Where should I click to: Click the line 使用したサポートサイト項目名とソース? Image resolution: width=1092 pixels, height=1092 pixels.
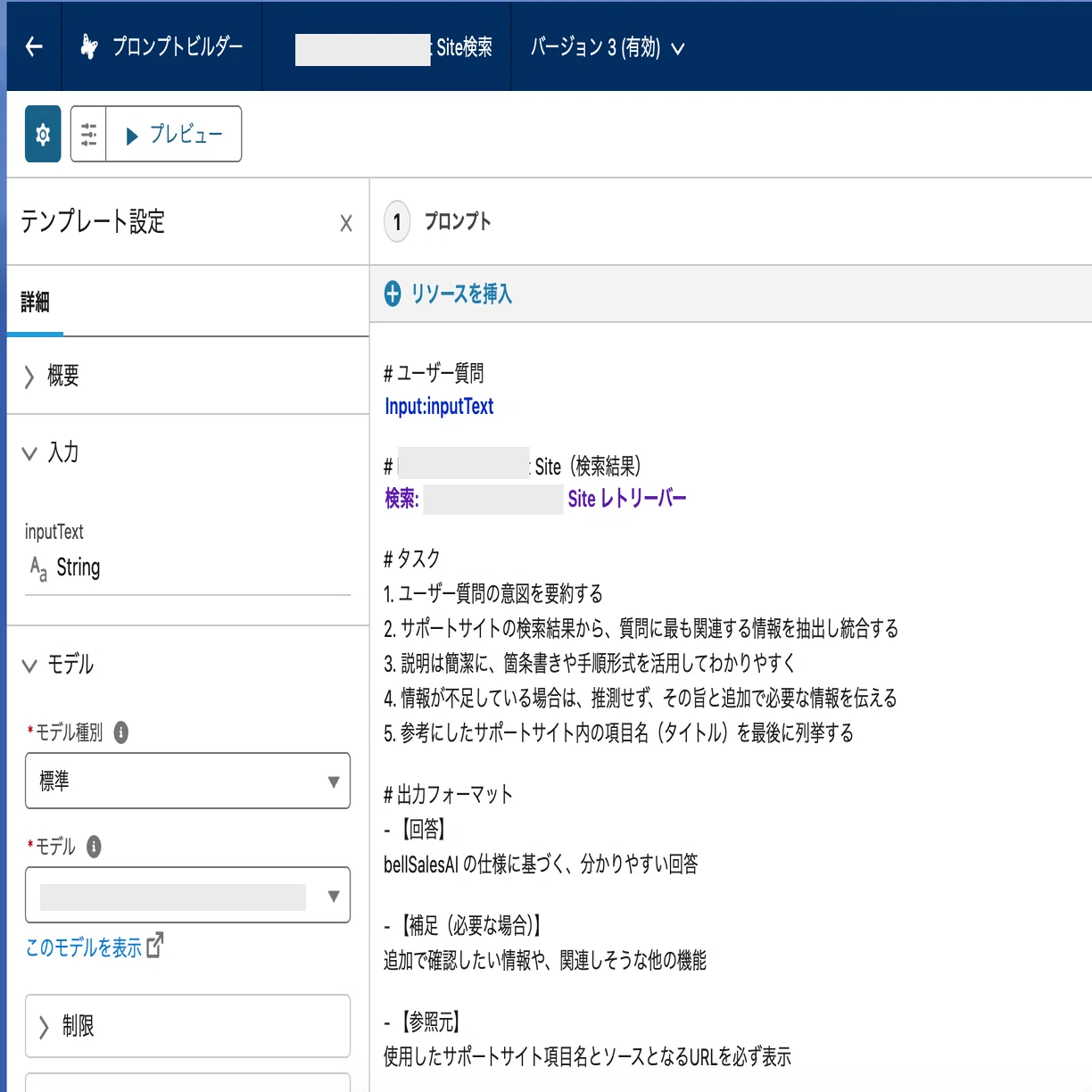click(x=588, y=1057)
